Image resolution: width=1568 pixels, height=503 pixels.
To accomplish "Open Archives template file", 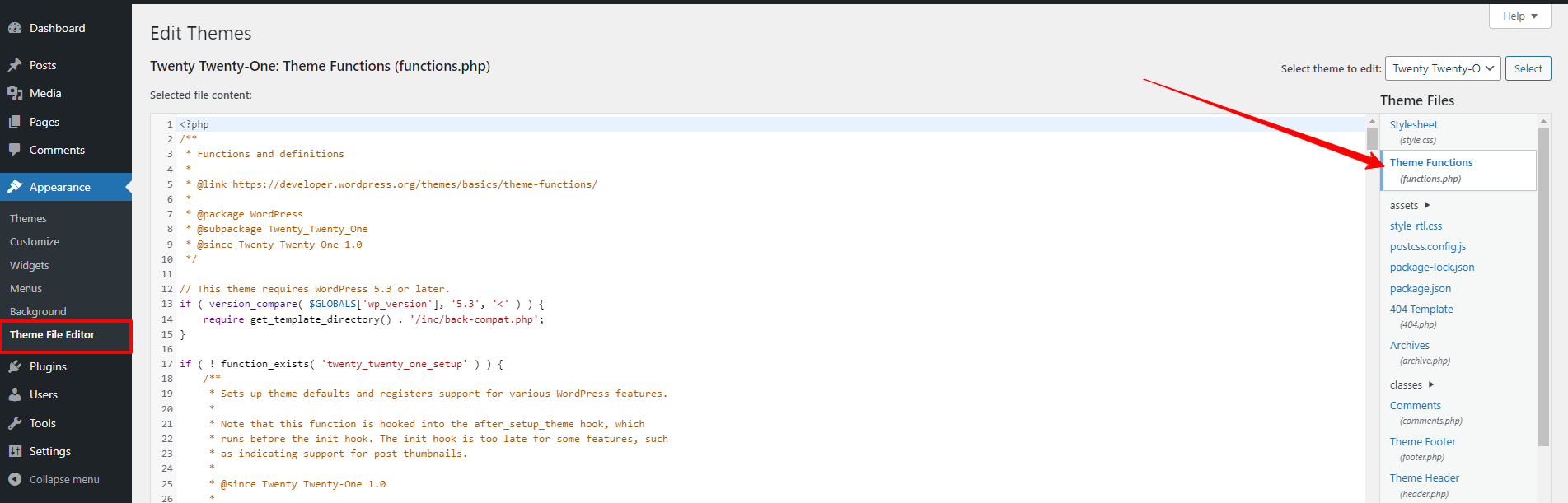I will 1410,345.
